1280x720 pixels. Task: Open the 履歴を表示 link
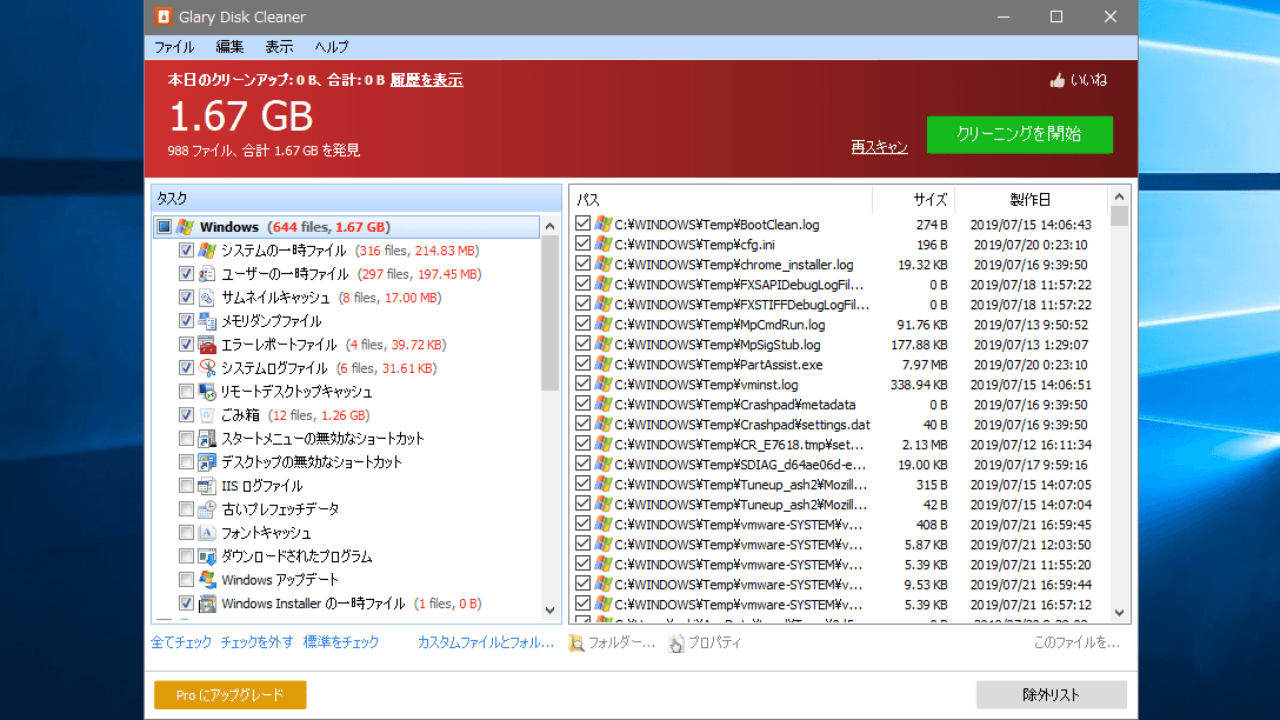pos(427,80)
